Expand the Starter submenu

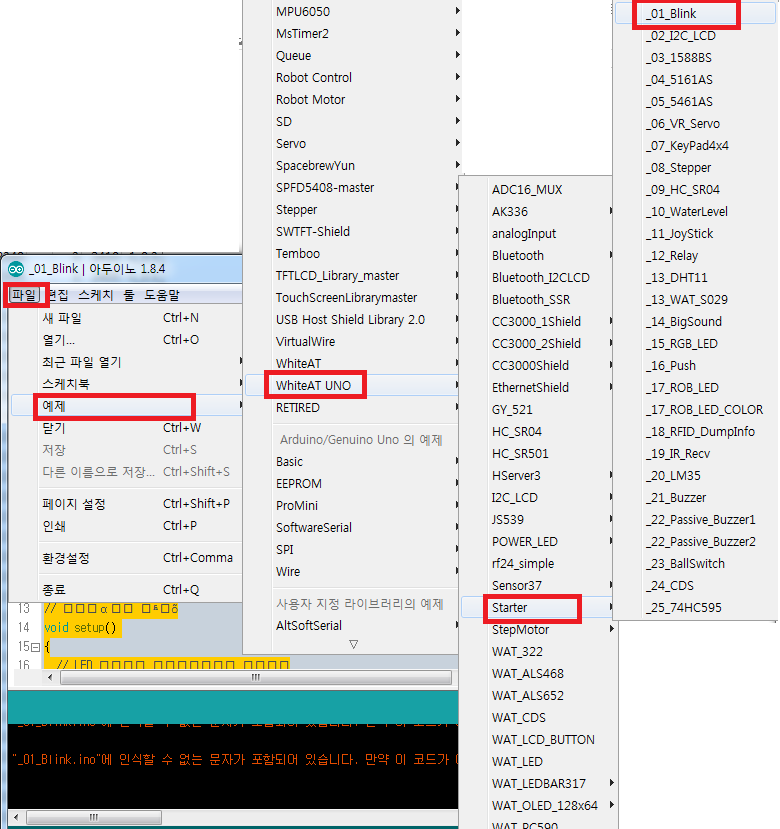[537, 607]
